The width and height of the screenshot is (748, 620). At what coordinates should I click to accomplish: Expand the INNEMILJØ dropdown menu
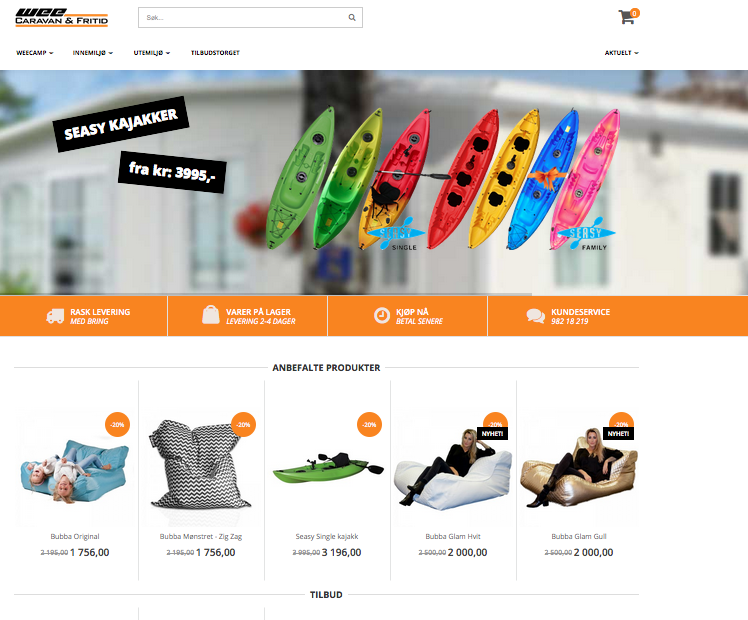point(93,53)
